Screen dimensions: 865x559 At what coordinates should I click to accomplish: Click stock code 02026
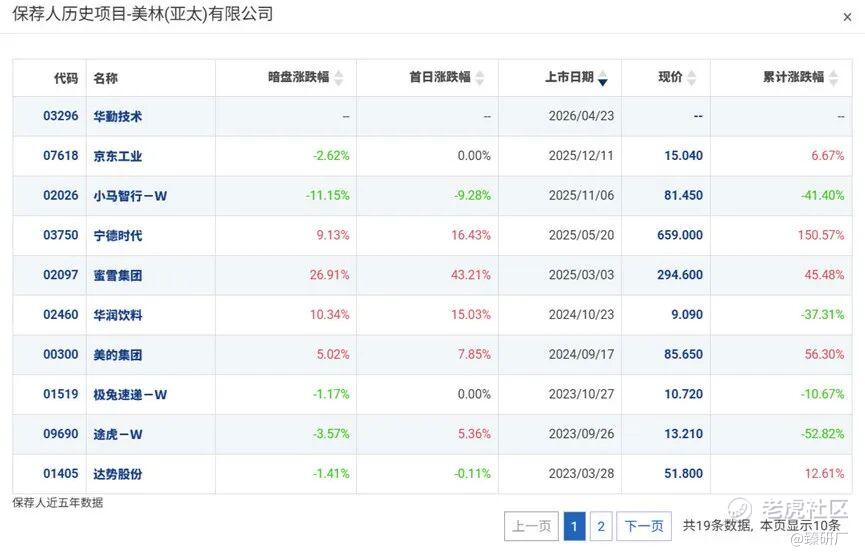(61, 195)
